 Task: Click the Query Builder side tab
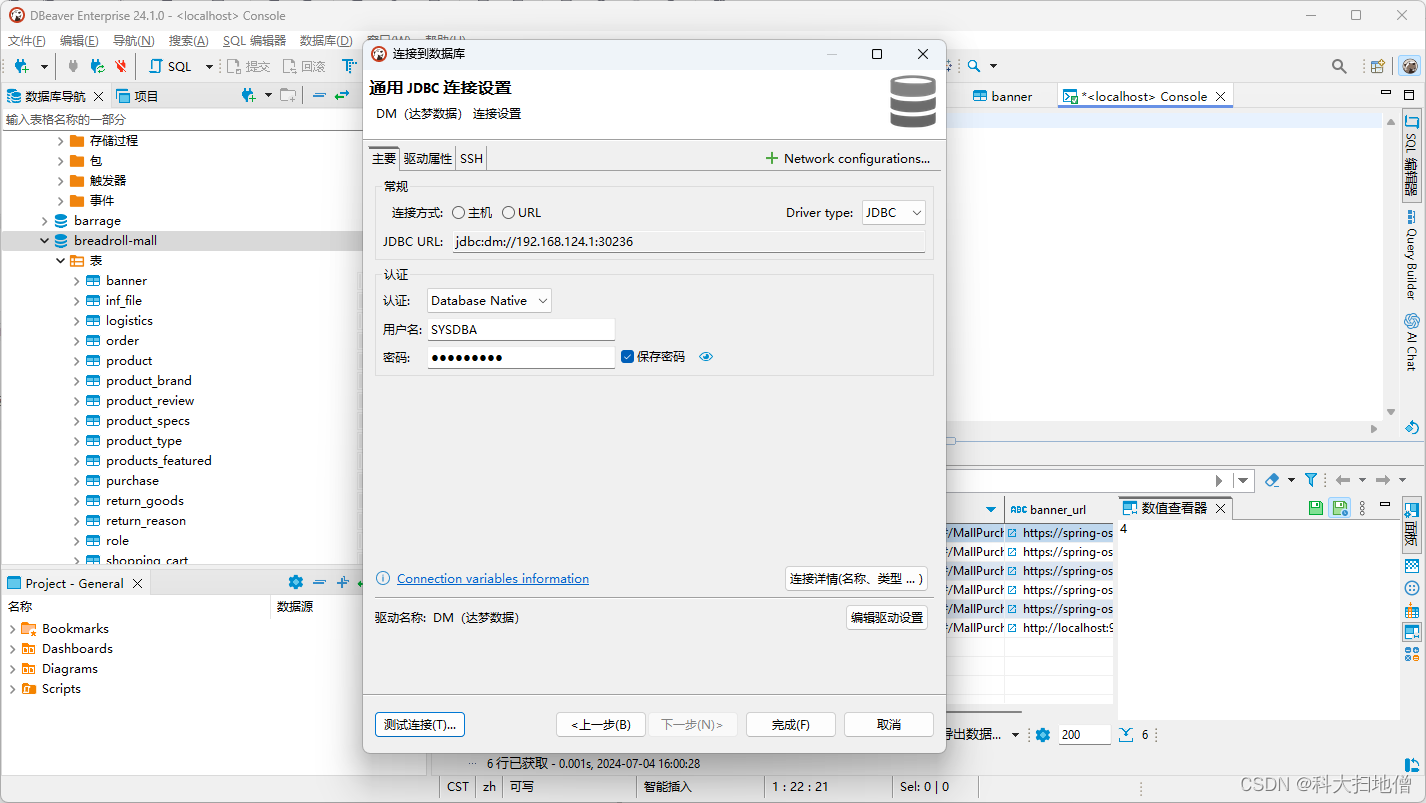(1411, 256)
